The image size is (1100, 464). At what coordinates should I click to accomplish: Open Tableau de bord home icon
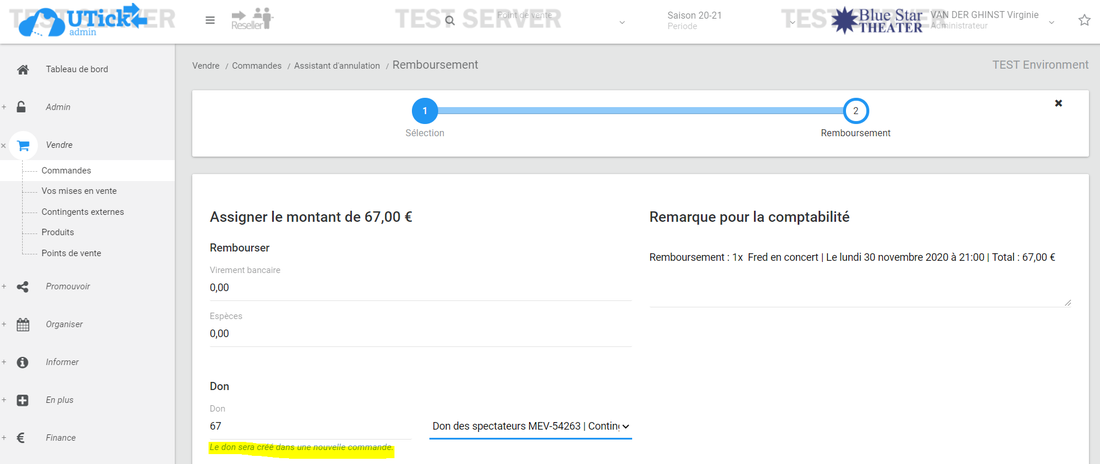(x=23, y=69)
